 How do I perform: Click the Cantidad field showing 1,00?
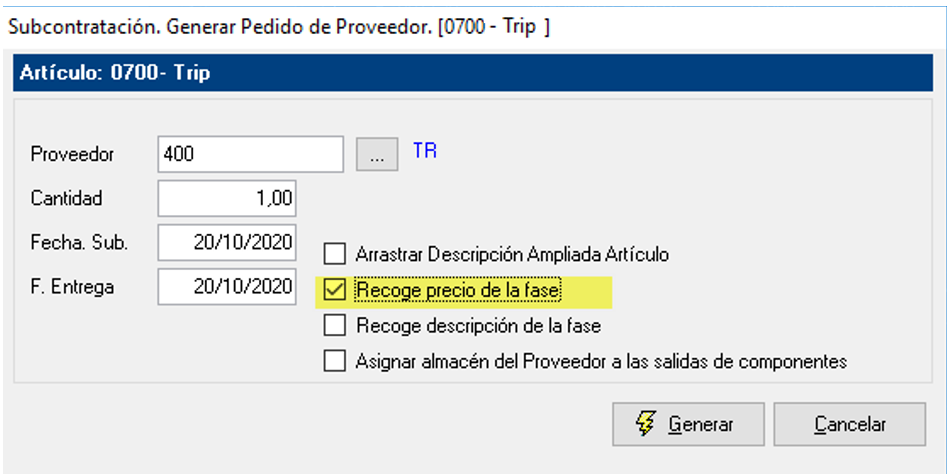[227, 198]
